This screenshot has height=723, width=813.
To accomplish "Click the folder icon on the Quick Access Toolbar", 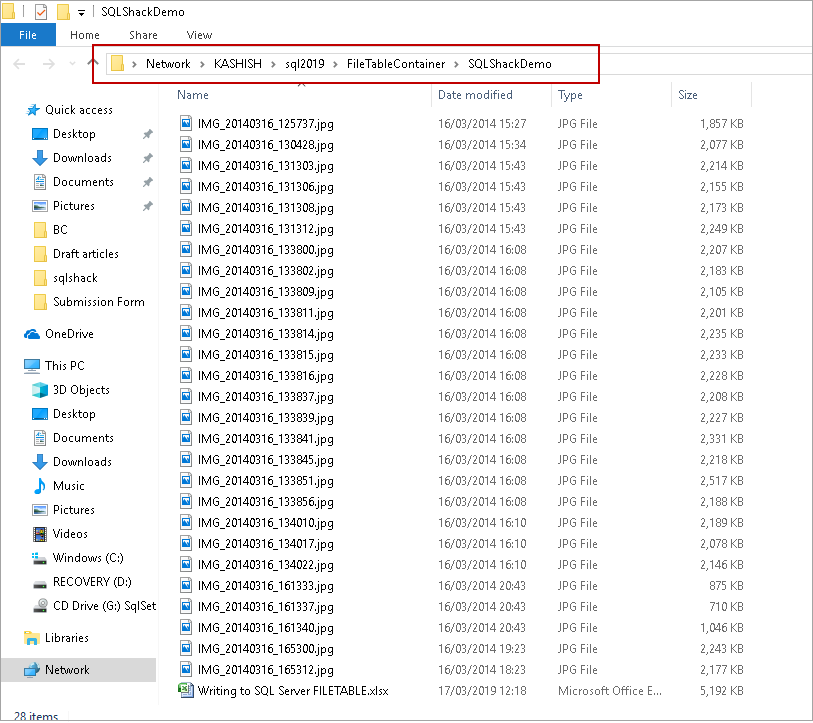I will (x=63, y=11).
